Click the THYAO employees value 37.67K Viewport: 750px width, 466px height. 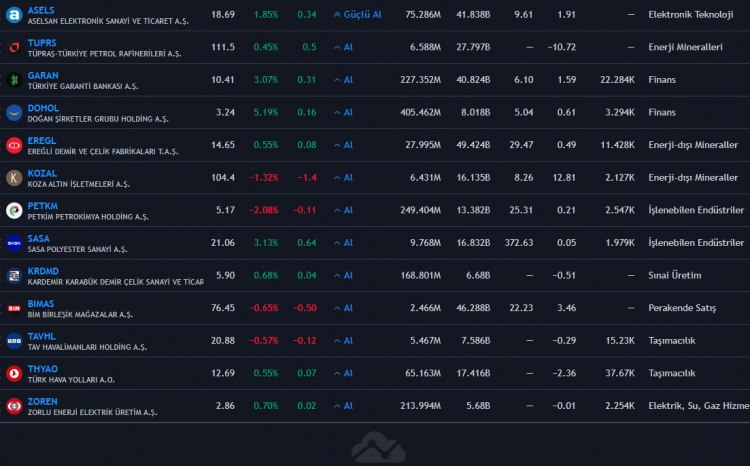[x=620, y=373]
